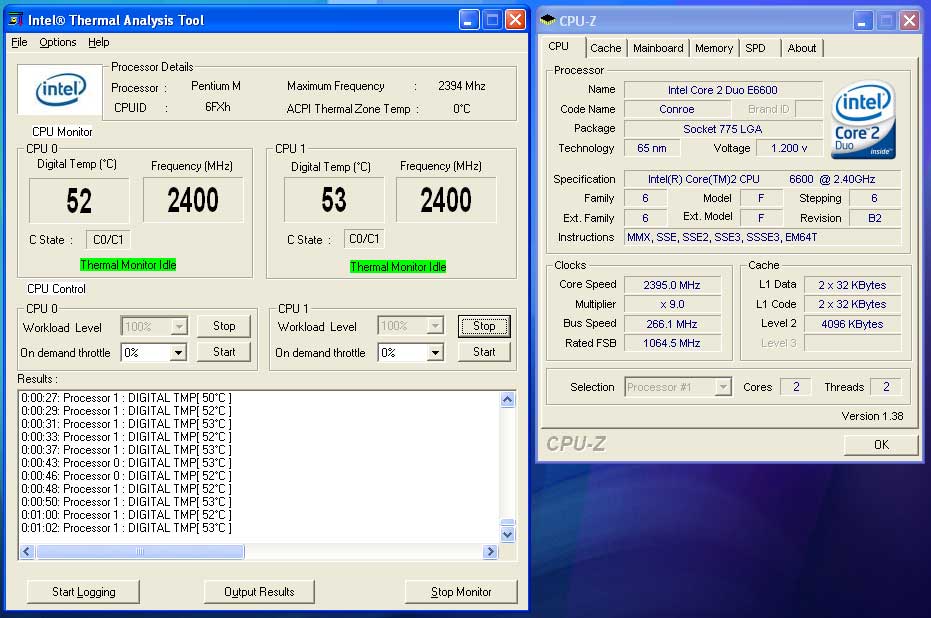The width and height of the screenshot is (931, 618).
Task: Expand the CPU 0 Workload Level dropdown
Action: pyautogui.click(x=178, y=326)
